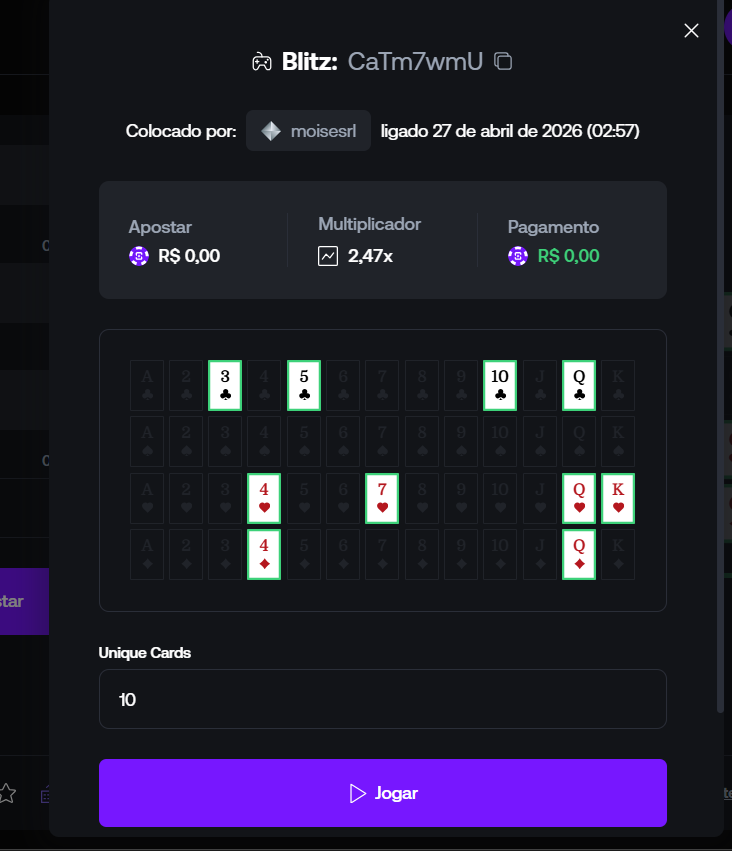
Task: Select the 10 of clubs card
Action: 500,385
